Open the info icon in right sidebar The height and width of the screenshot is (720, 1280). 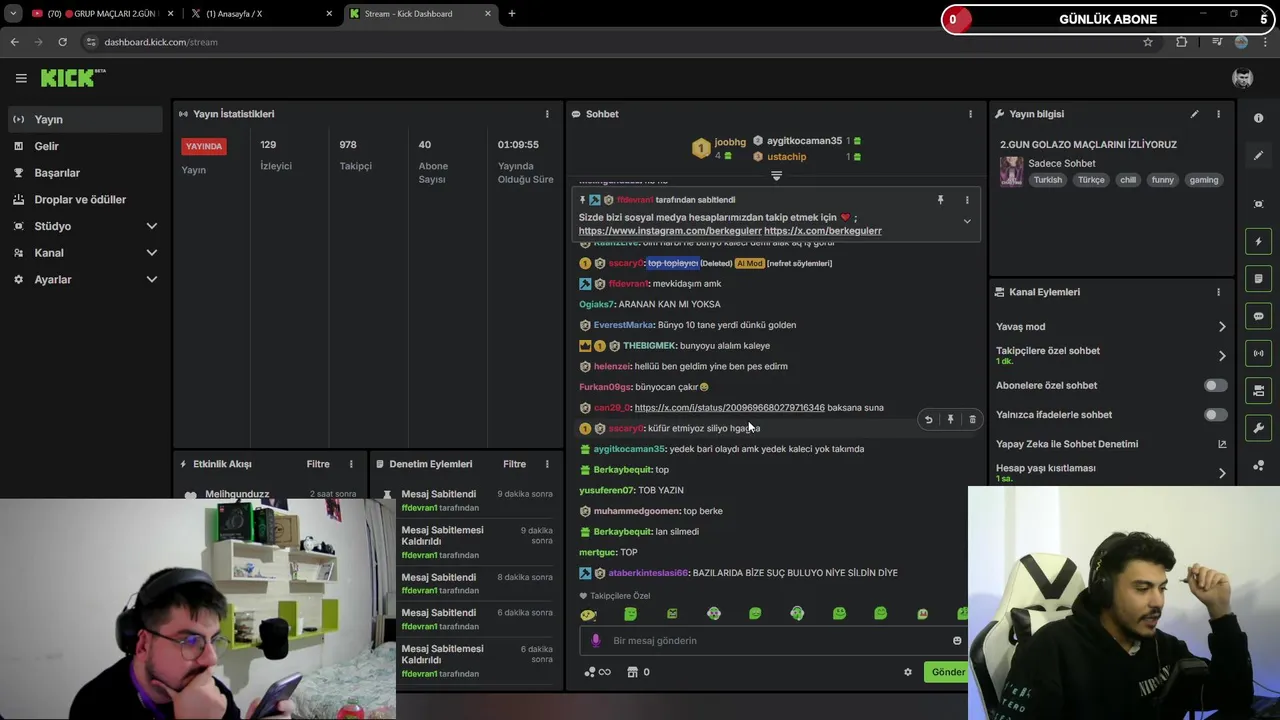pyautogui.click(x=1259, y=118)
